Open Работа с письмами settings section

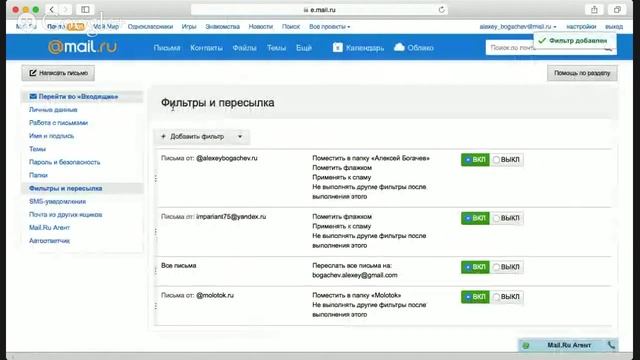(x=58, y=123)
